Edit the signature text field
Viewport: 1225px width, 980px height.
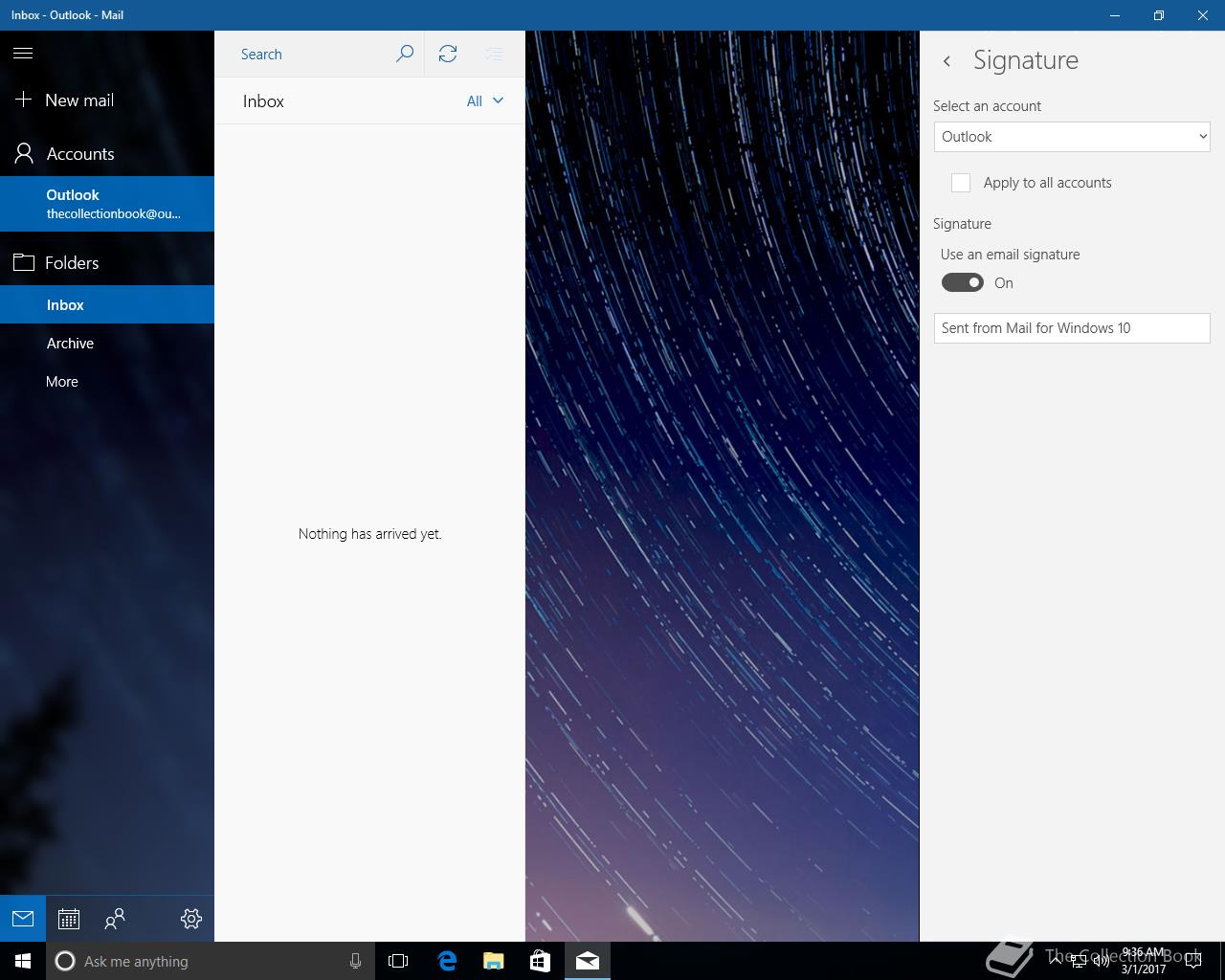[1071, 328]
